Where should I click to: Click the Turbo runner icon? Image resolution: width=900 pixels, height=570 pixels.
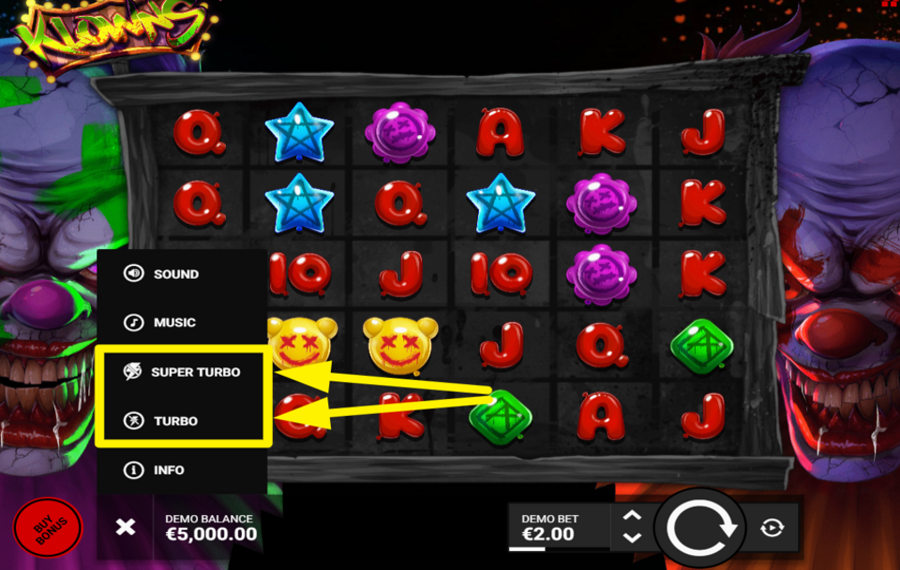coord(134,421)
